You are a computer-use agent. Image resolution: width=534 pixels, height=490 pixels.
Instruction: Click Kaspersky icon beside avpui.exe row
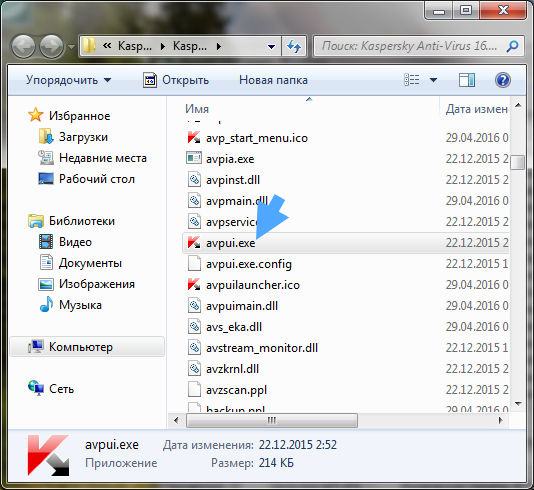(194, 243)
